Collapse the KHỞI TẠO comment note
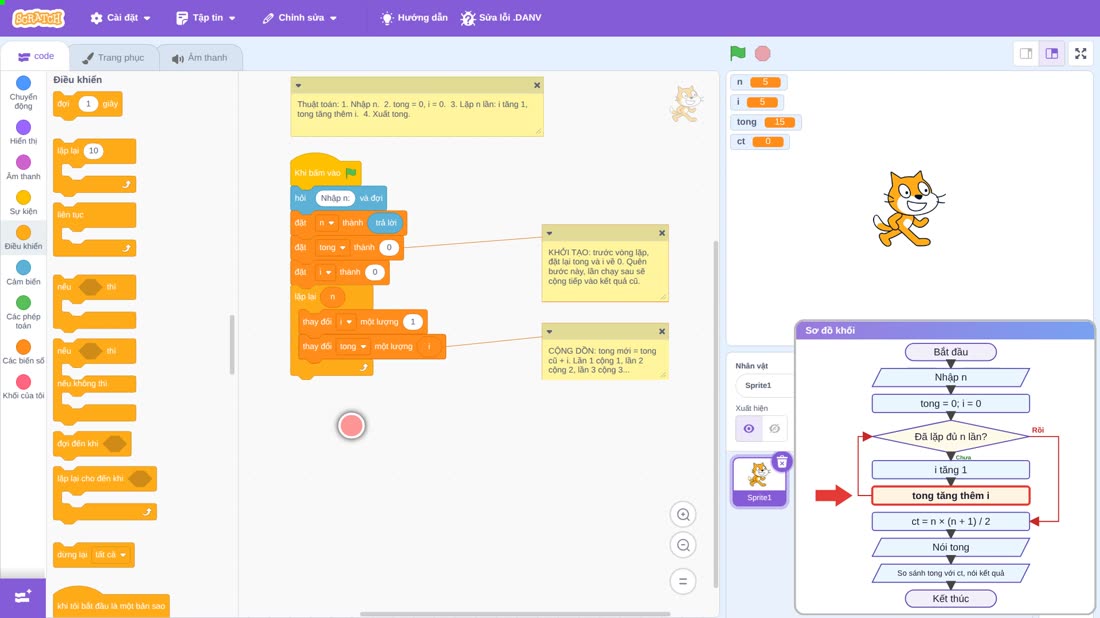Image resolution: width=1100 pixels, height=618 pixels. 549,233
